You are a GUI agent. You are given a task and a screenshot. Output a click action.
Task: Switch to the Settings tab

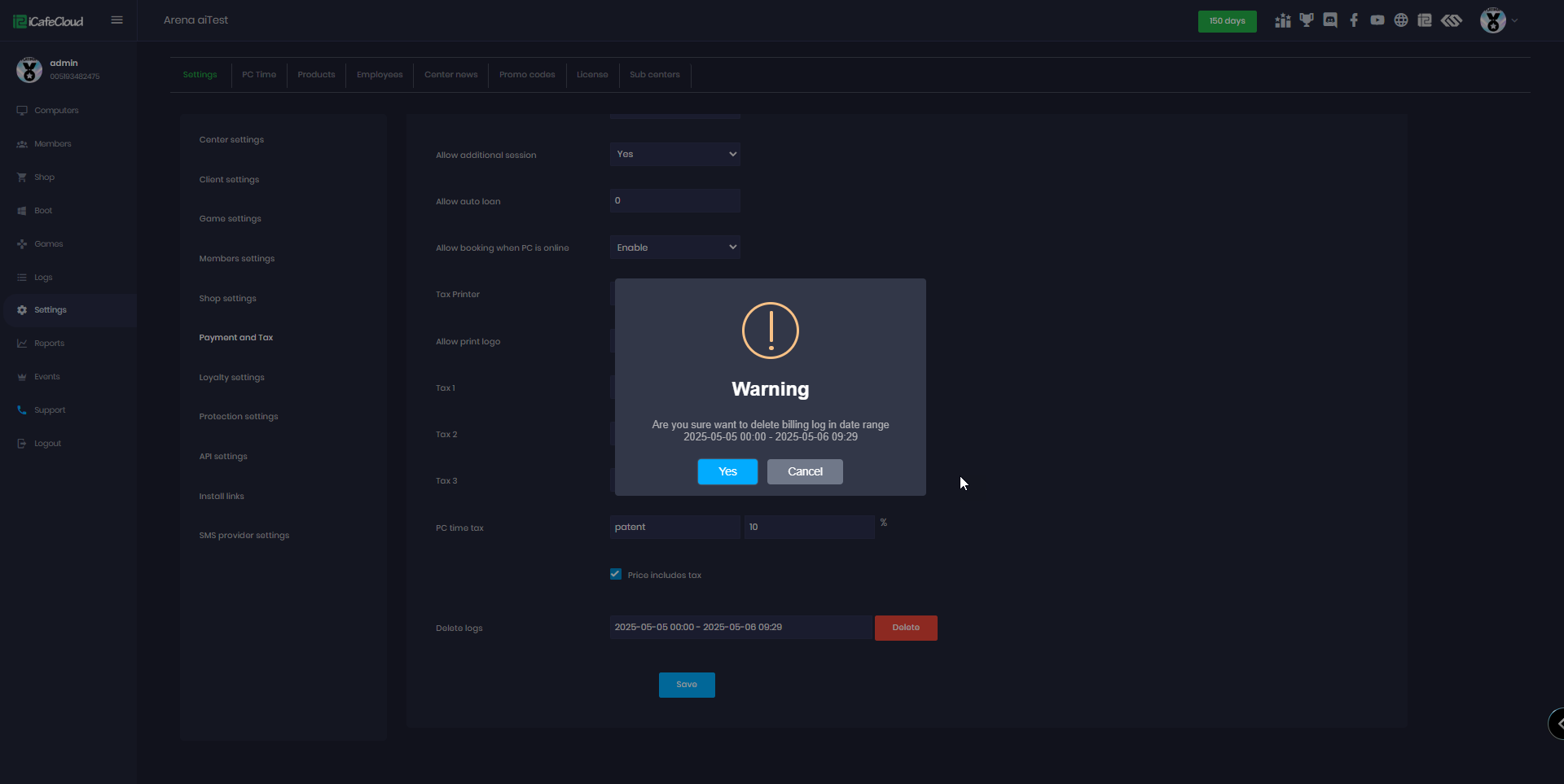tap(200, 75)
